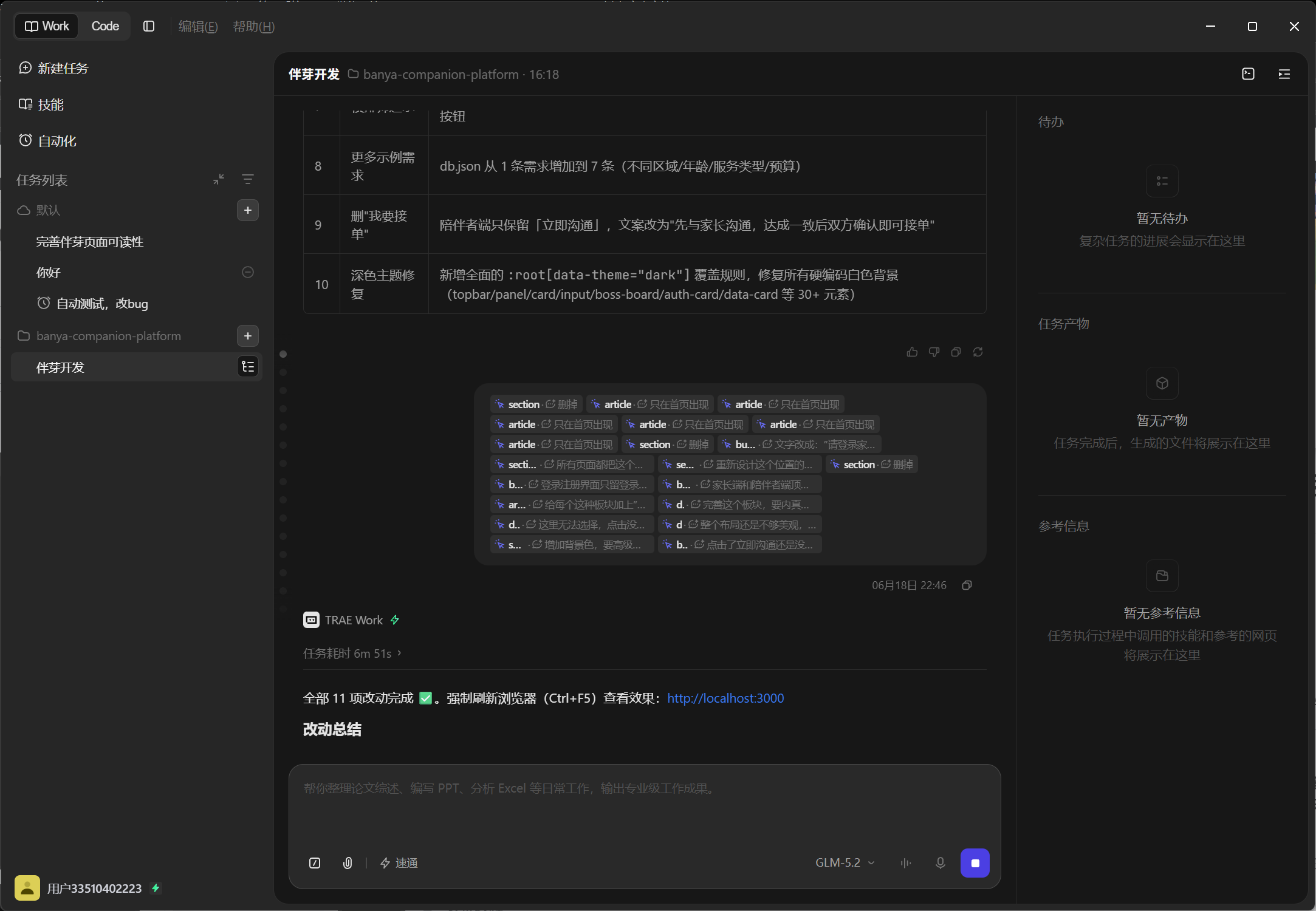The image size is (1316, 911).
Task: Click the bu... 文字改成 reference chip
Action: [800, 445]
